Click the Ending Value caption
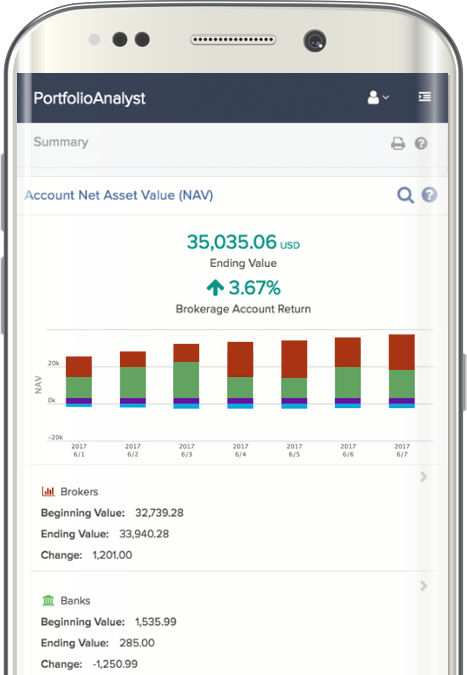The height and width of the screenshot is (675, 467). 243,263
